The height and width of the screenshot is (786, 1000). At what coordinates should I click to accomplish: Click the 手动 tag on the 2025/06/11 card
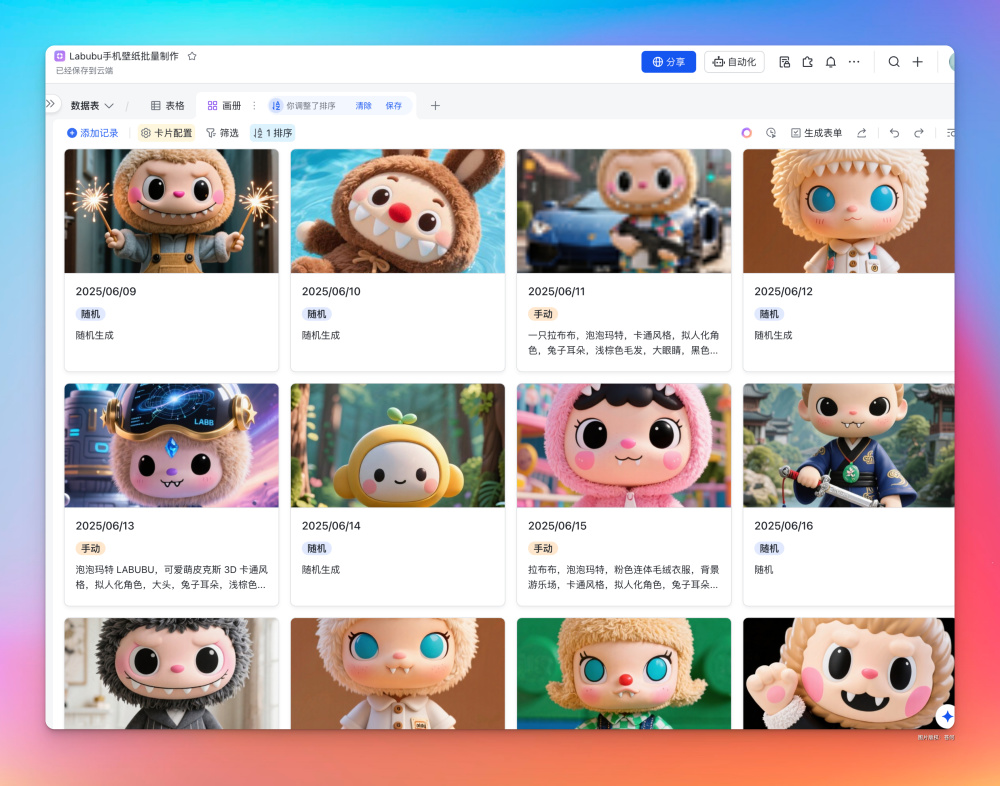click(543, 314)
